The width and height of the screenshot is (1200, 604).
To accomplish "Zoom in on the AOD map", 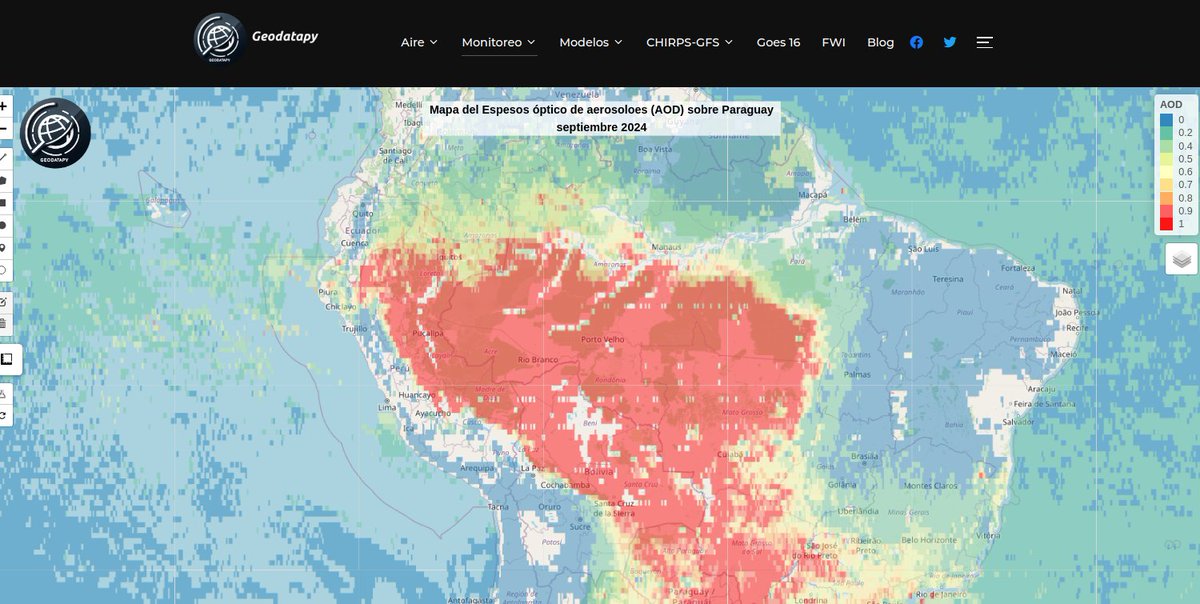I will coord(4,105).
